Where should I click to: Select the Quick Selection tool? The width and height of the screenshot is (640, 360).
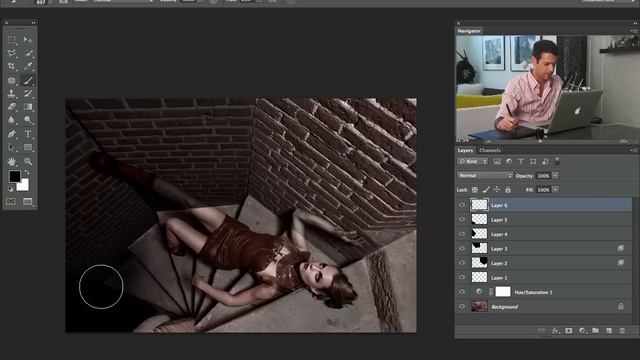tap(28, 53)
